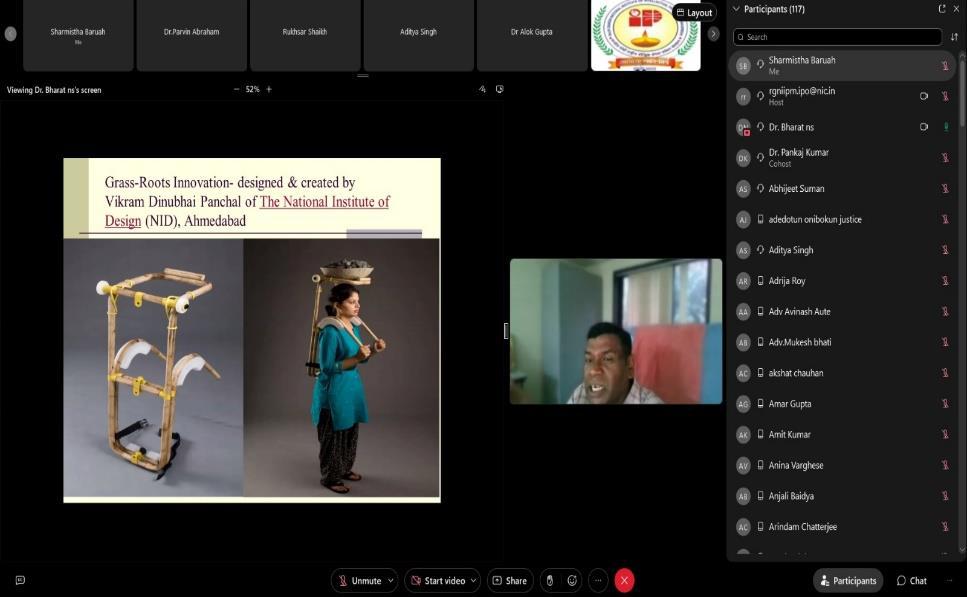This screenshot has width=967, height=597.
Task: Expand the Unmute audio options arrow
Action: click(390, 580)
